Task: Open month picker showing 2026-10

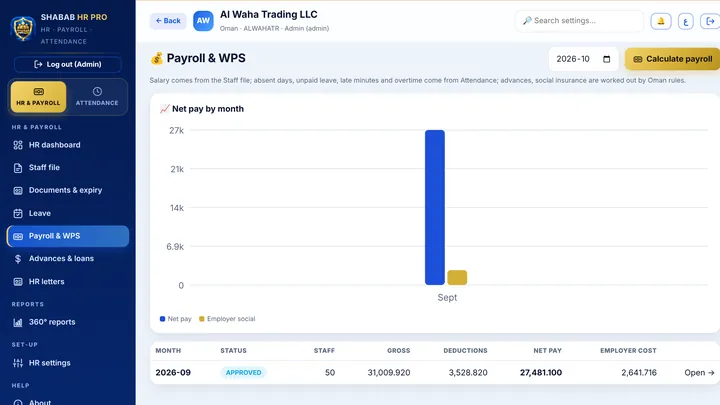Action: point(583,59)
